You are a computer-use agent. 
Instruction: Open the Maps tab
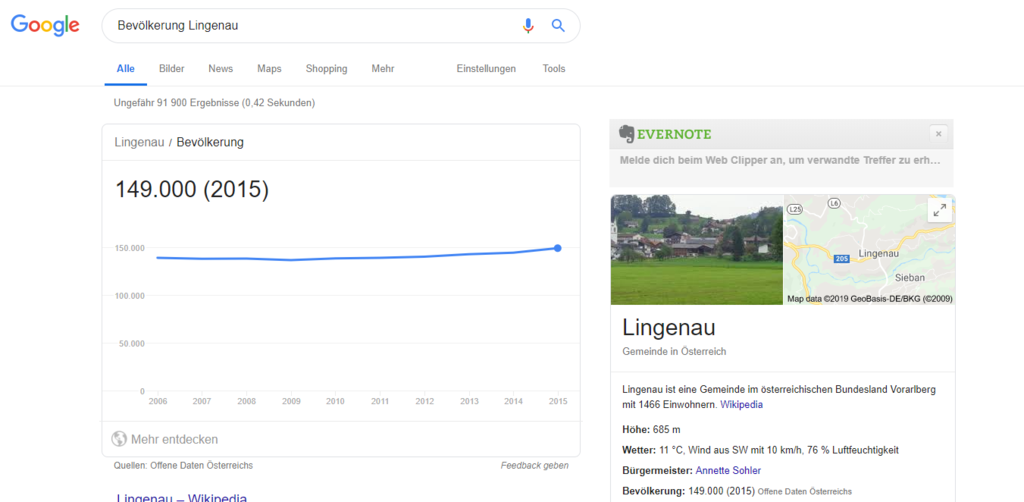269,69
